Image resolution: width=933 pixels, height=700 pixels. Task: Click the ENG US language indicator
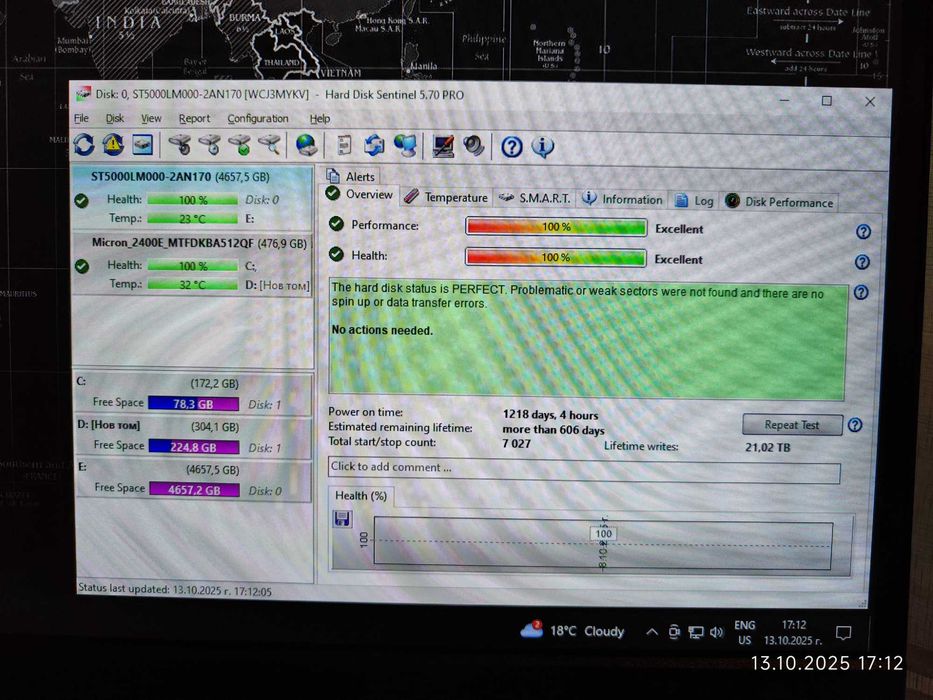pyautogui.click(x=745, y=632)
